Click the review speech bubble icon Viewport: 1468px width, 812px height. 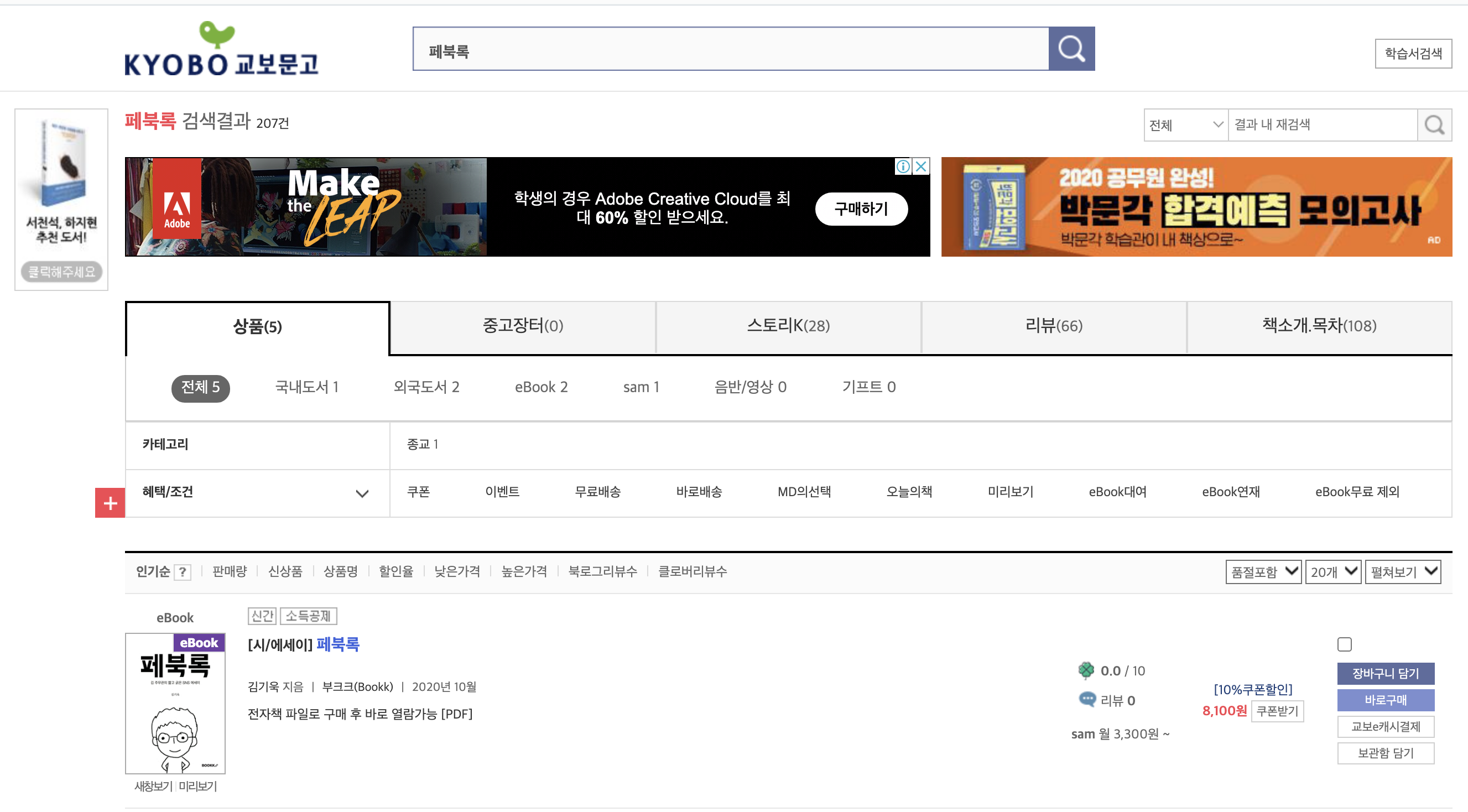(1087, 699)
